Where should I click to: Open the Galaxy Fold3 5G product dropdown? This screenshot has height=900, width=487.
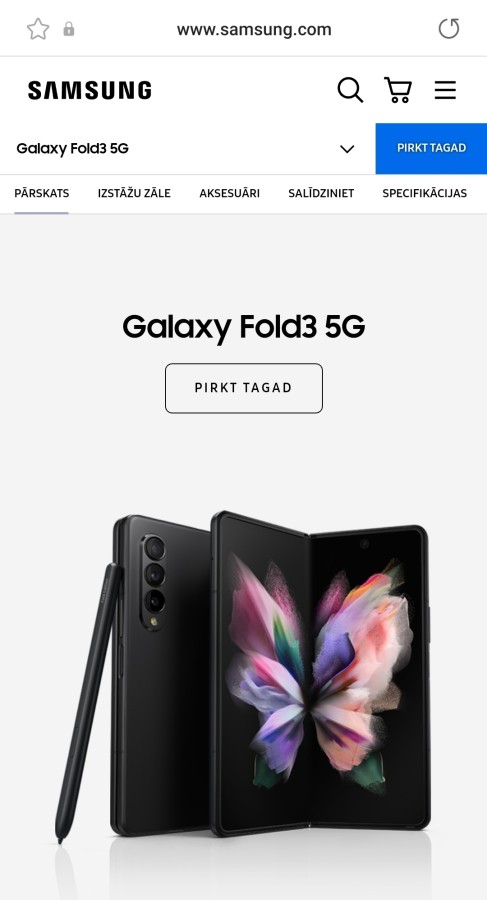coord(188,149)
